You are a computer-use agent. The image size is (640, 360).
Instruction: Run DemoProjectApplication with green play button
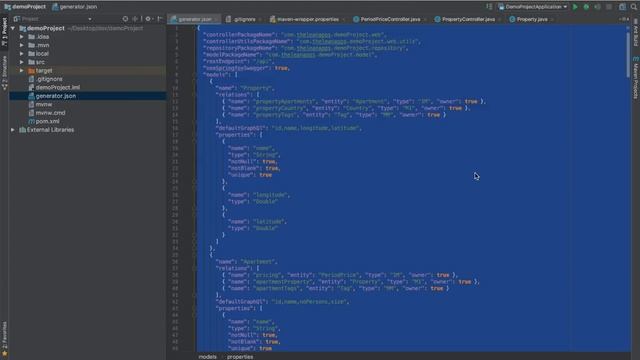tap(575, 7)
